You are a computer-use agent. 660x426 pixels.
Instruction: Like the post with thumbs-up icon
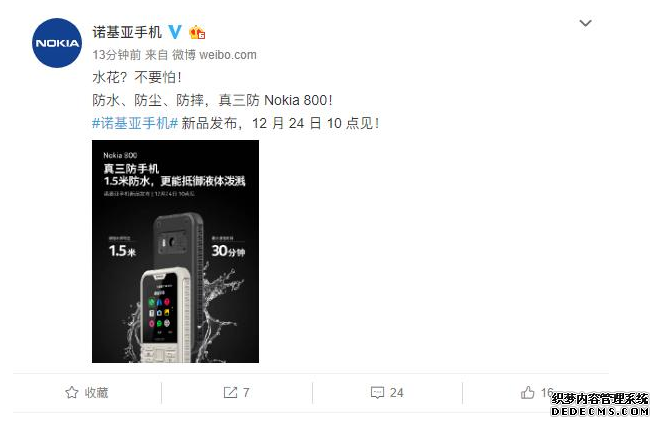click(527, 392)
